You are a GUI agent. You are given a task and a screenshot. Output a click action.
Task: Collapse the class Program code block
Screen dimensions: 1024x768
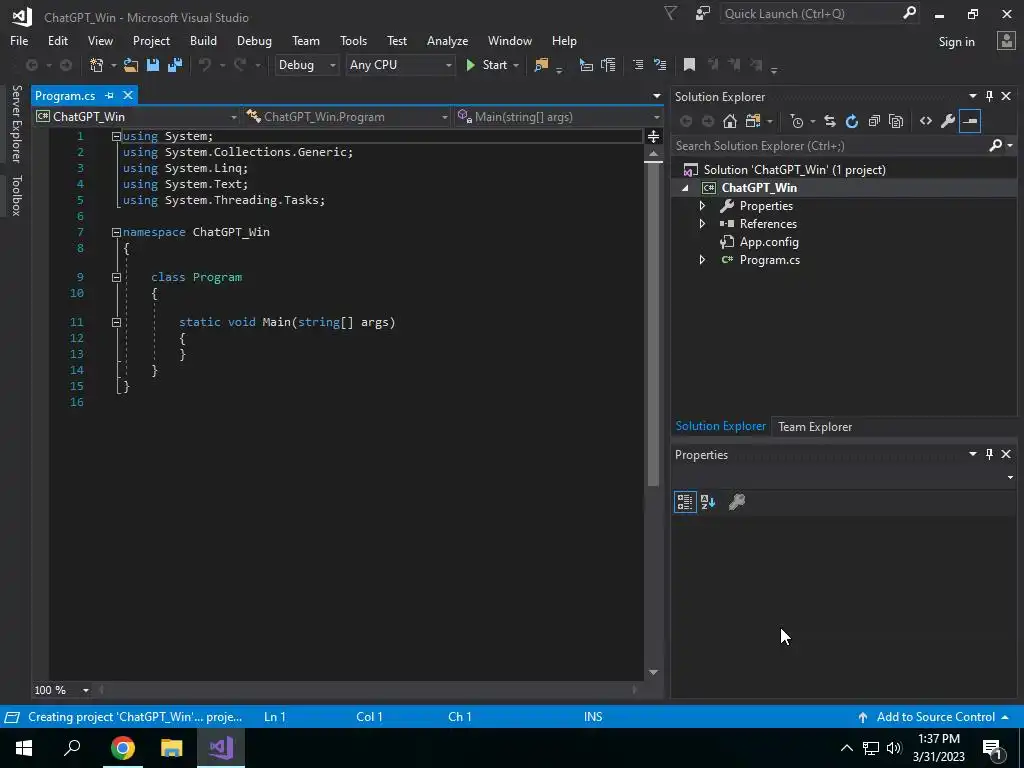click(x=116, y=277)
